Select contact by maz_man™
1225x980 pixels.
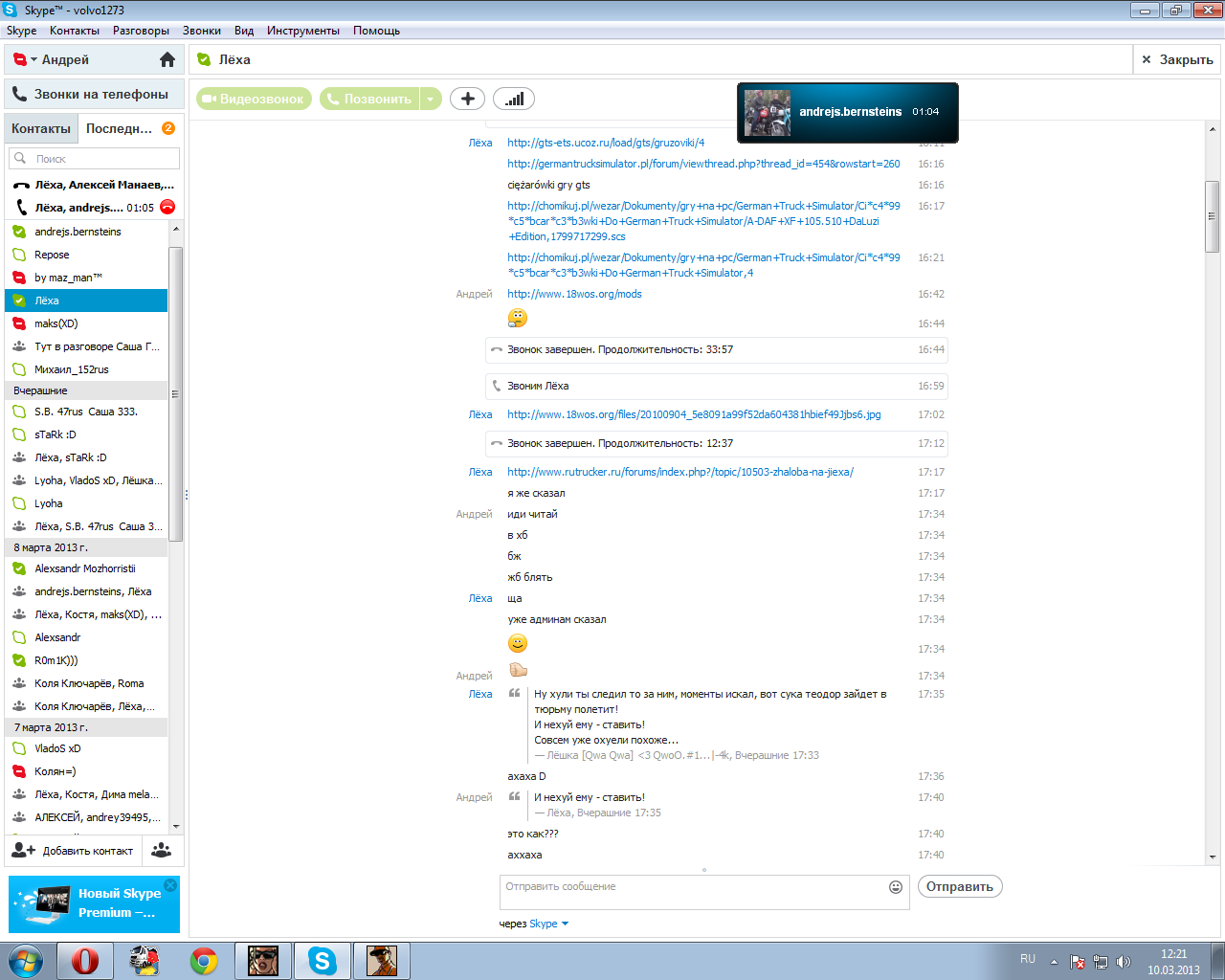click(x=87, y=278)
